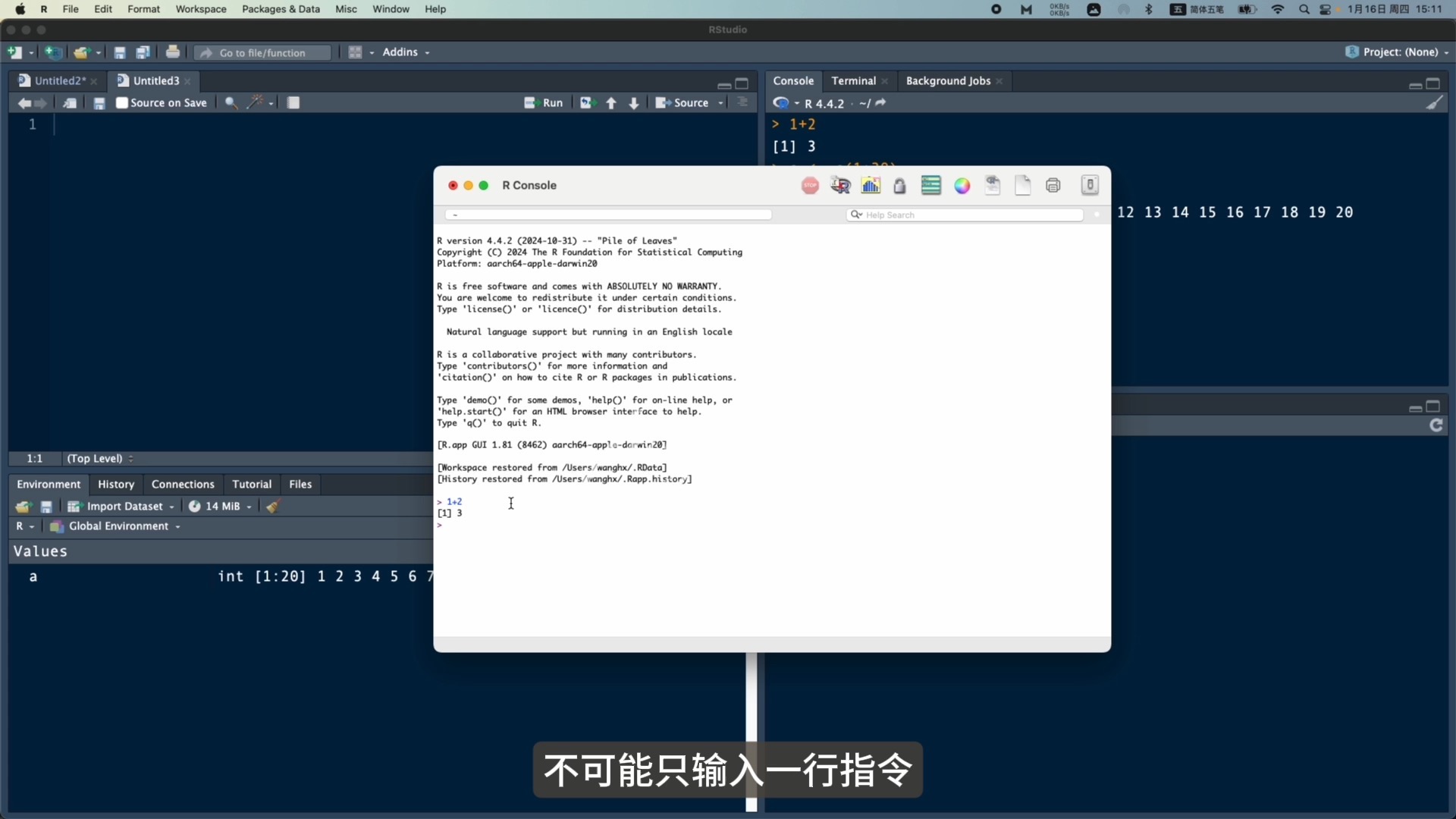This screenshot has width=1456, height=819.
Task: Expand the Import Dataset dropdown
Action: [x=127, y=506]
